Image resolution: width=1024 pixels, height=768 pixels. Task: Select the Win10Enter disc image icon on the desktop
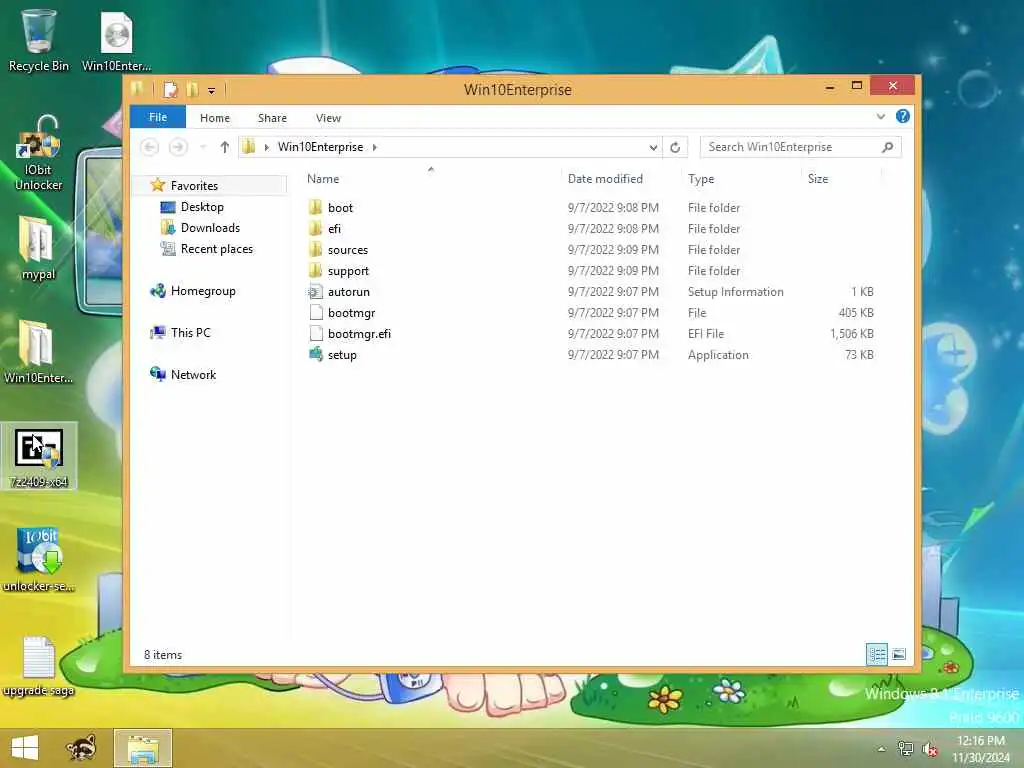116,40
